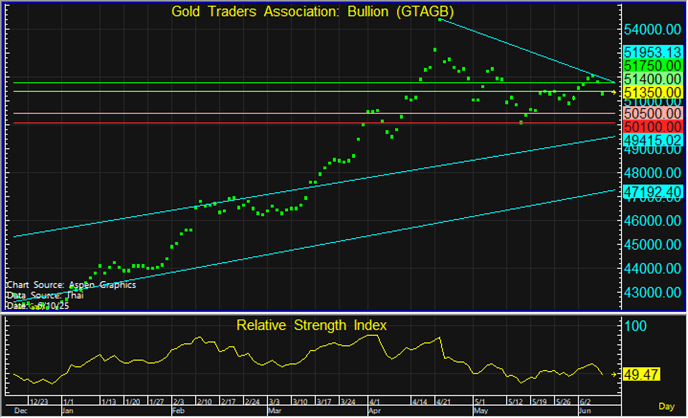
Task: Click the cyan 51953.13 price label
Action: [651, 51]
